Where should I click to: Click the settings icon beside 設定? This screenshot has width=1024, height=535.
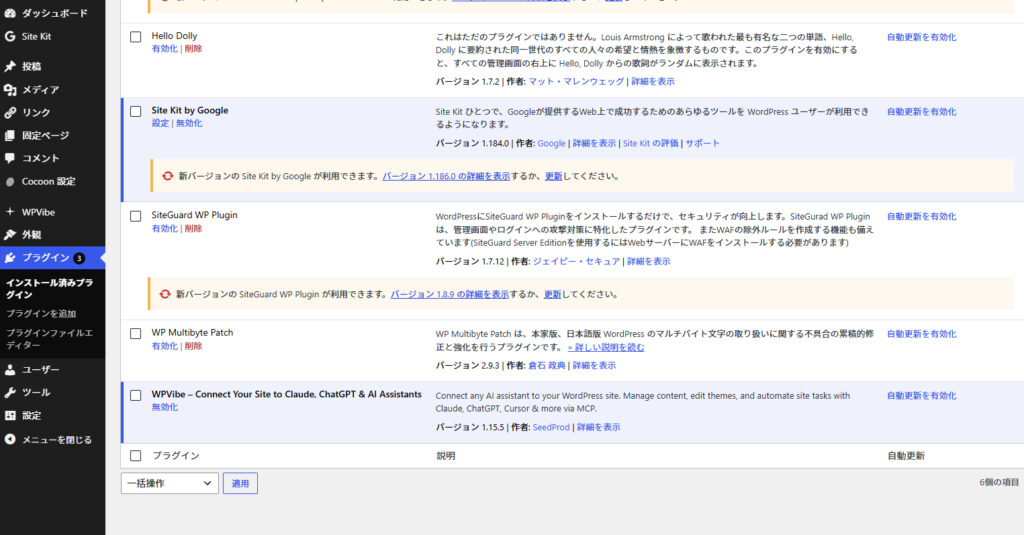10,415
